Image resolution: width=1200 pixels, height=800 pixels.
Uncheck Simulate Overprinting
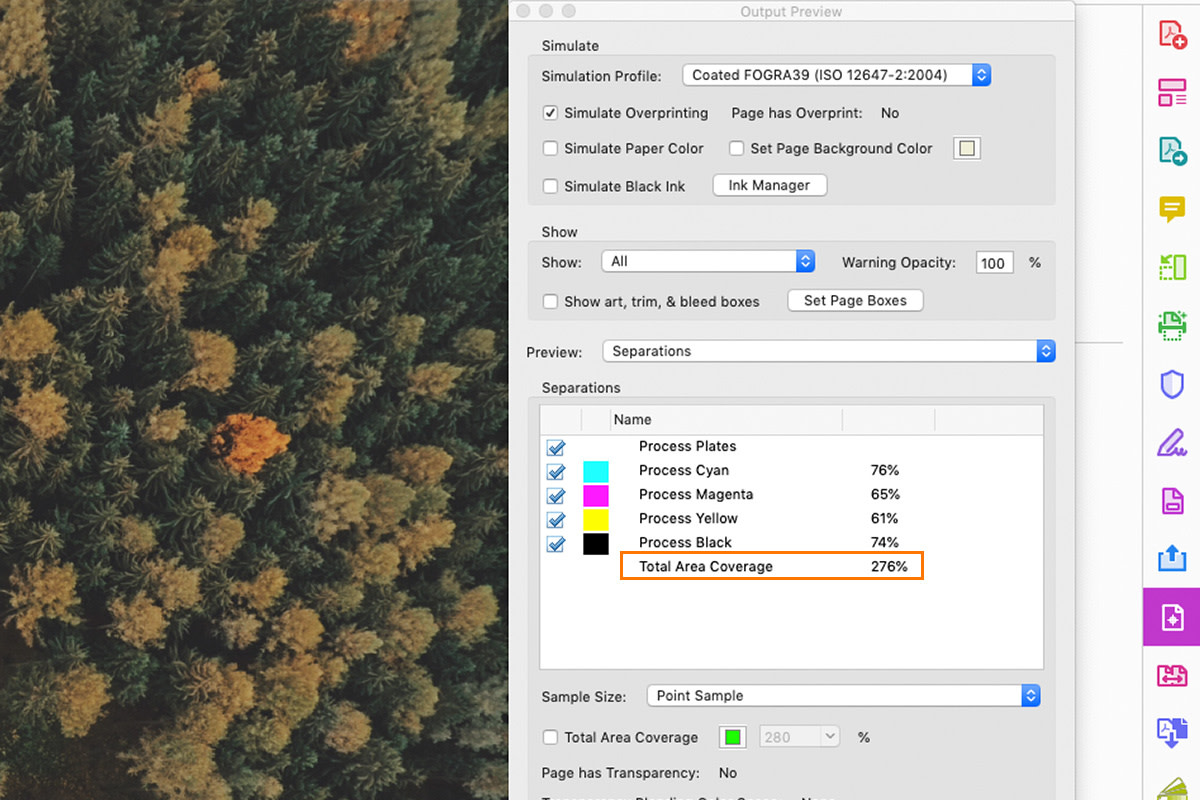coord(550,113)
